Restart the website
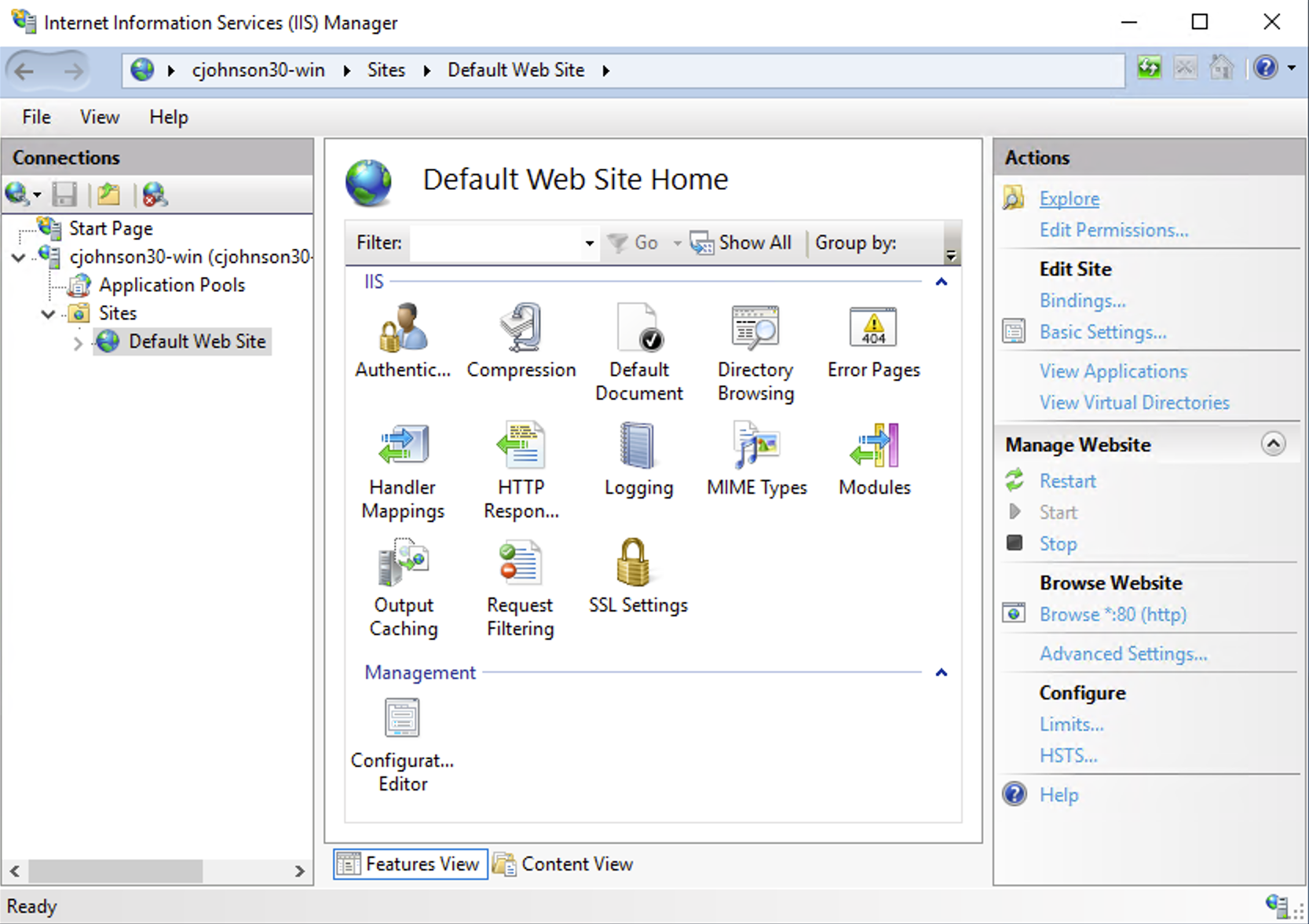 1067,481
